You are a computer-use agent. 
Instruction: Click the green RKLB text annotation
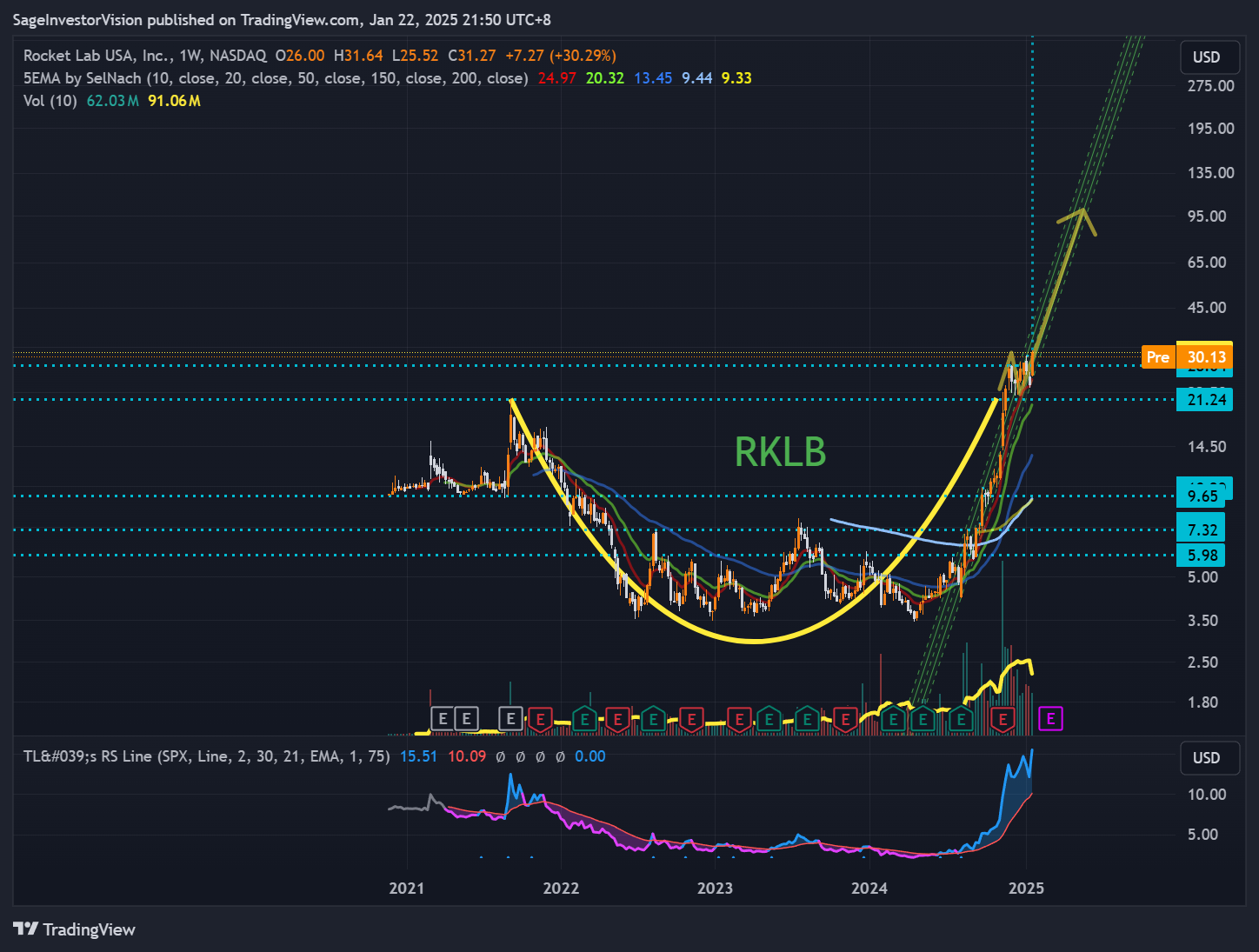[780, 452]
